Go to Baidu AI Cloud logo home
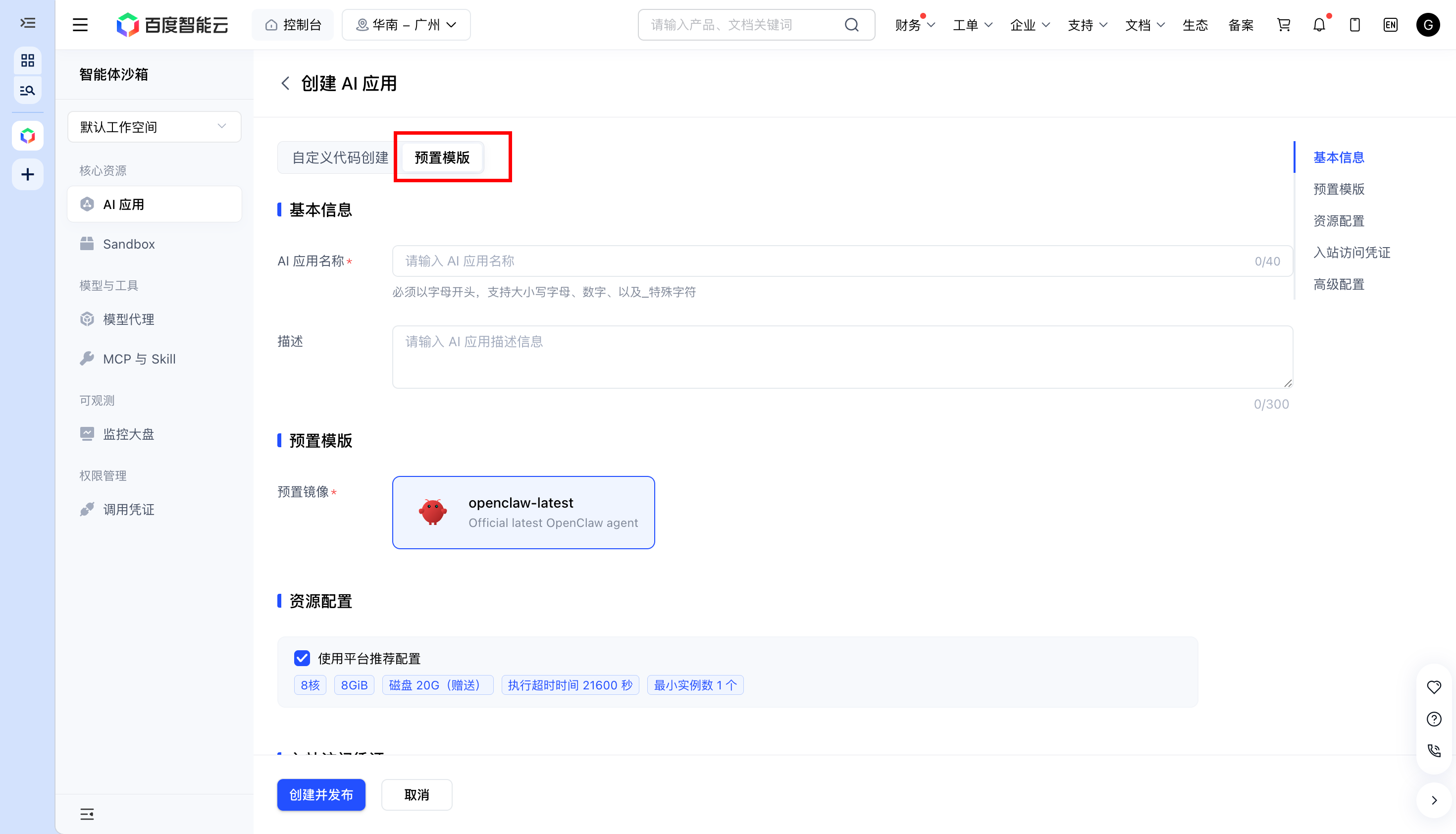This screenshot has width=1456, height=834. (172, 25)
